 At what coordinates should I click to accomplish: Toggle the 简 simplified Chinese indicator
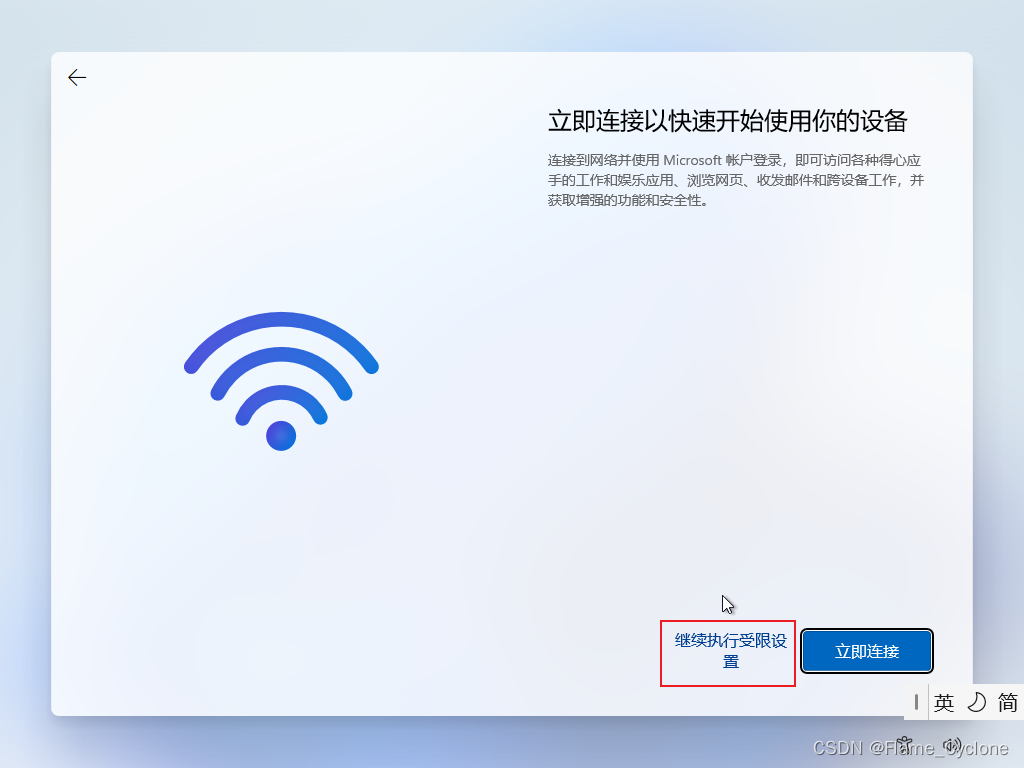click(1007, 703)
